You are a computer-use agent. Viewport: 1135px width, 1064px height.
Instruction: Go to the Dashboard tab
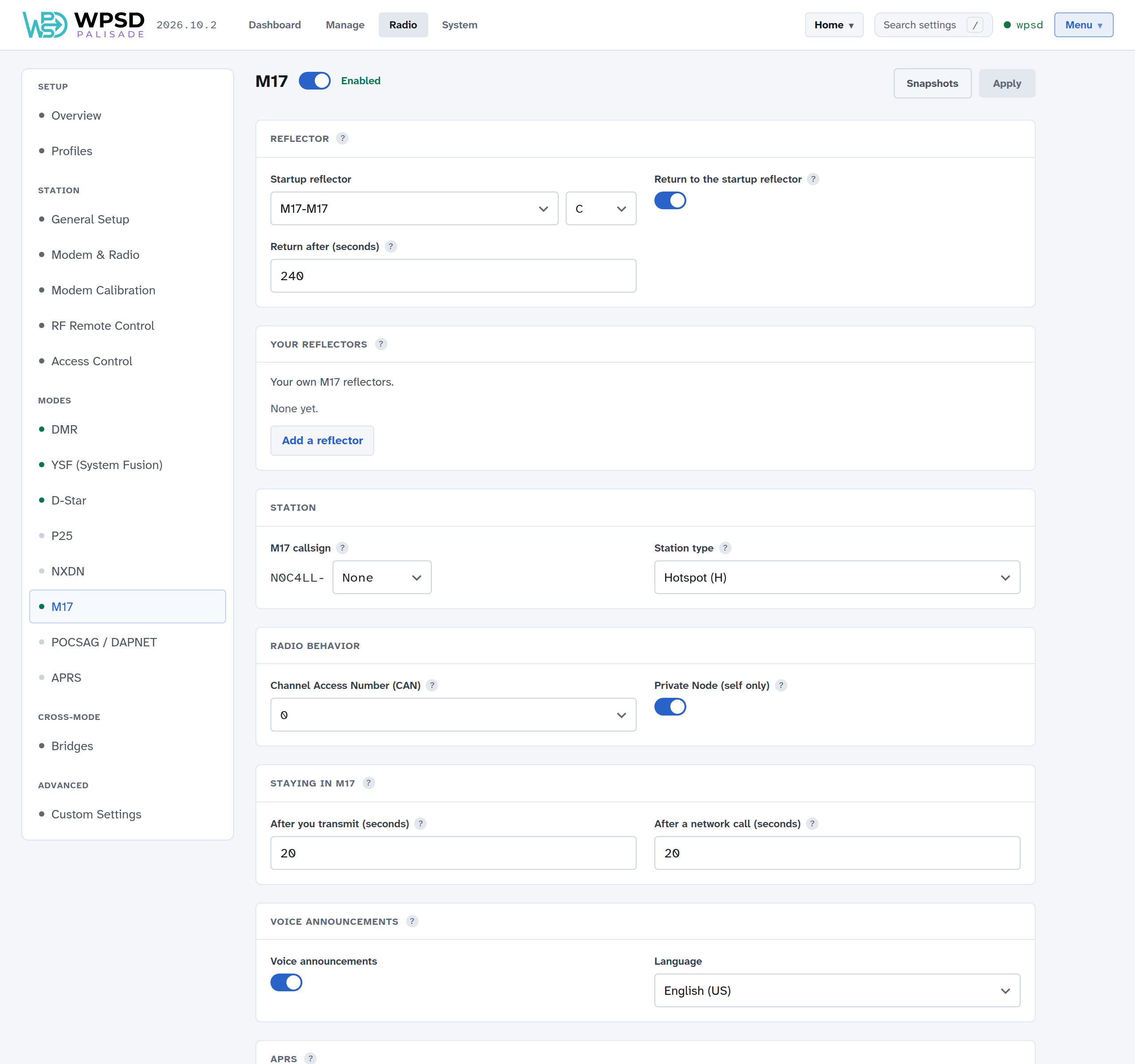click(274, 25)
